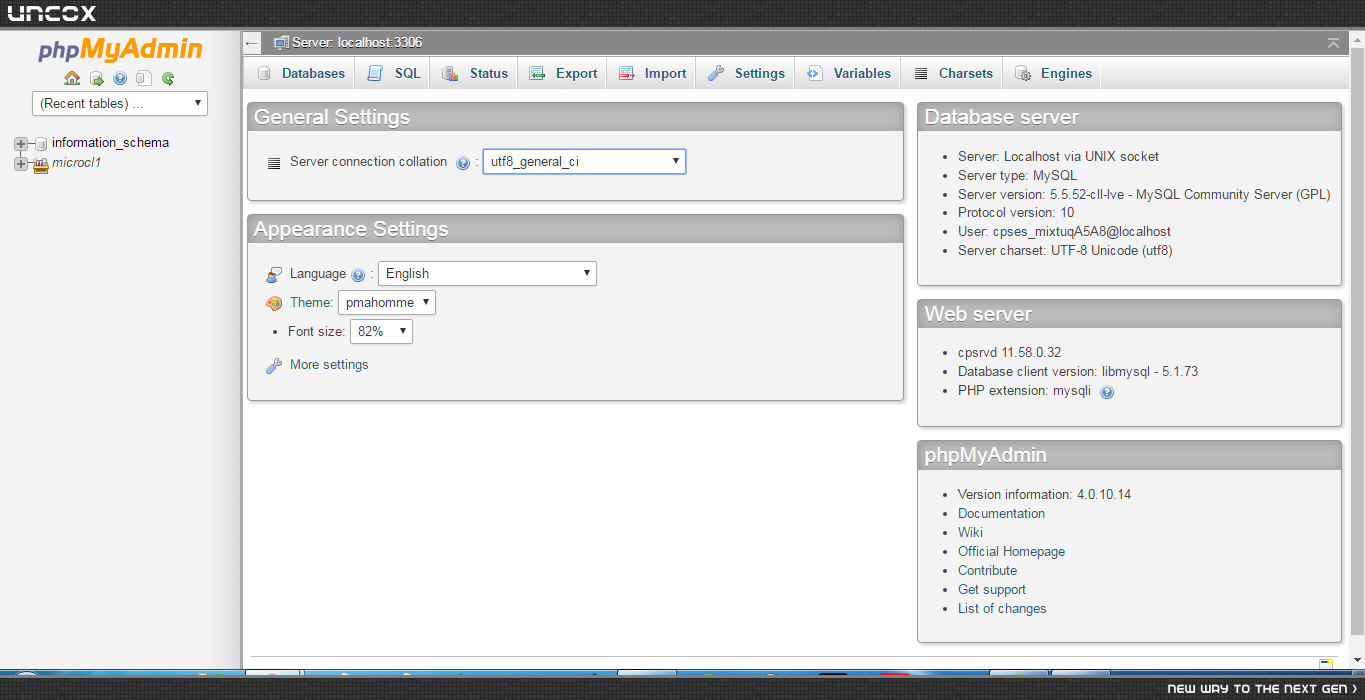Click the phpMyAdmin logo
Image resolution: width=1365 pixels, height=700 pixels.
click(x=120, y=50)
